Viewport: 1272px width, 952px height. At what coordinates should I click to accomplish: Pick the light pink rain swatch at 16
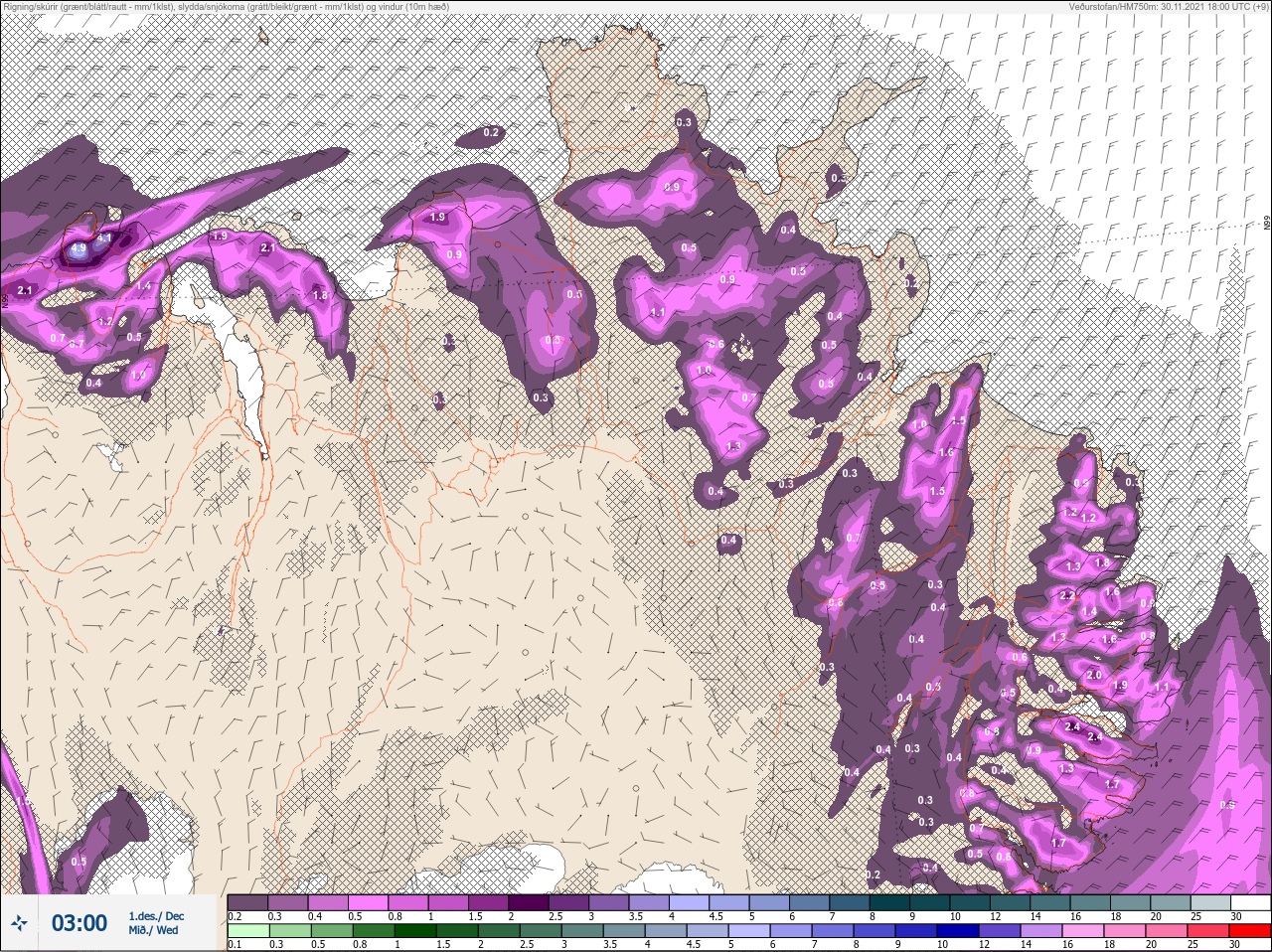pos(1081,931)
